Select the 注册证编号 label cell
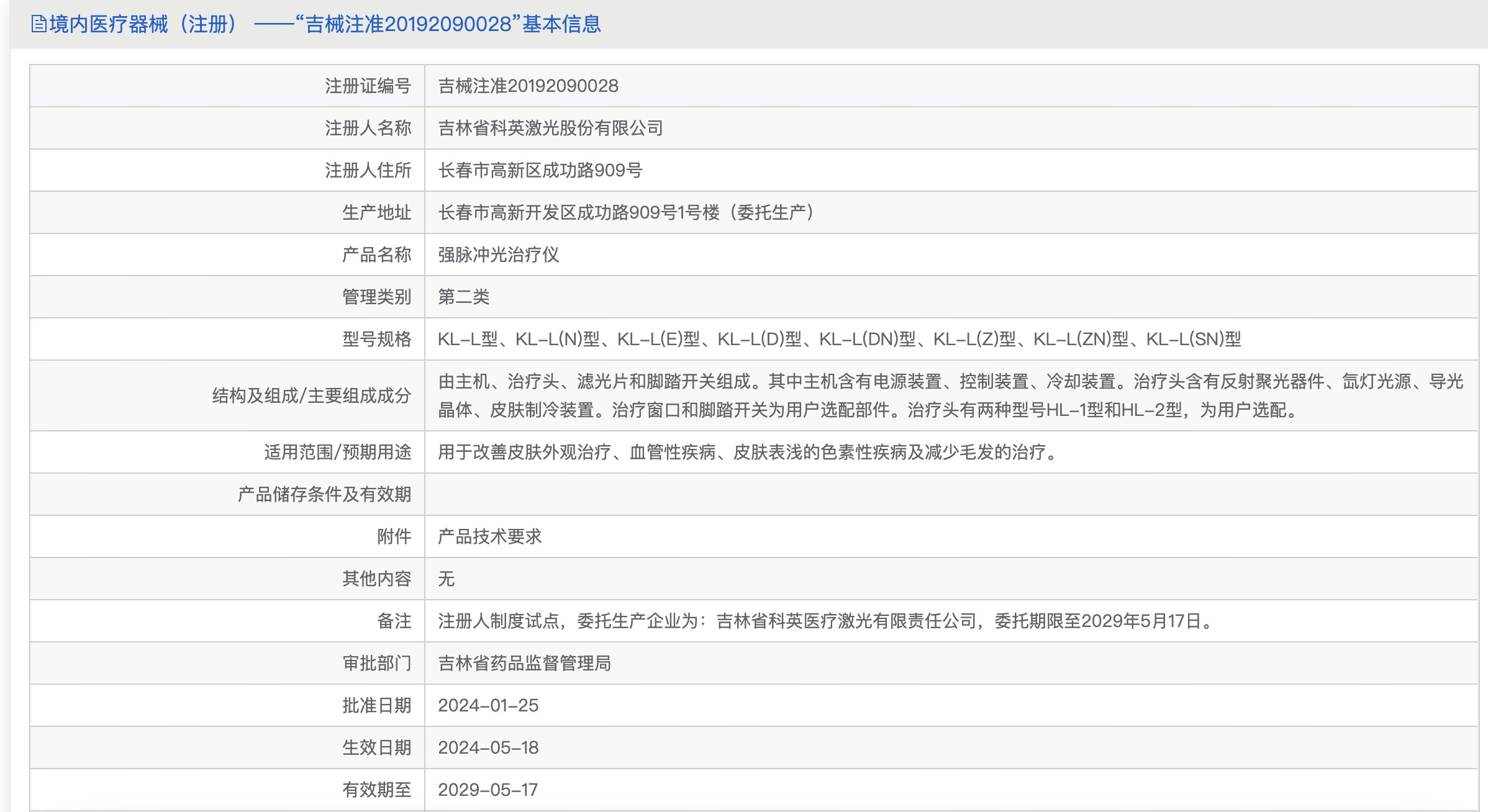The image size is (1488, 812). click(227, 86)
